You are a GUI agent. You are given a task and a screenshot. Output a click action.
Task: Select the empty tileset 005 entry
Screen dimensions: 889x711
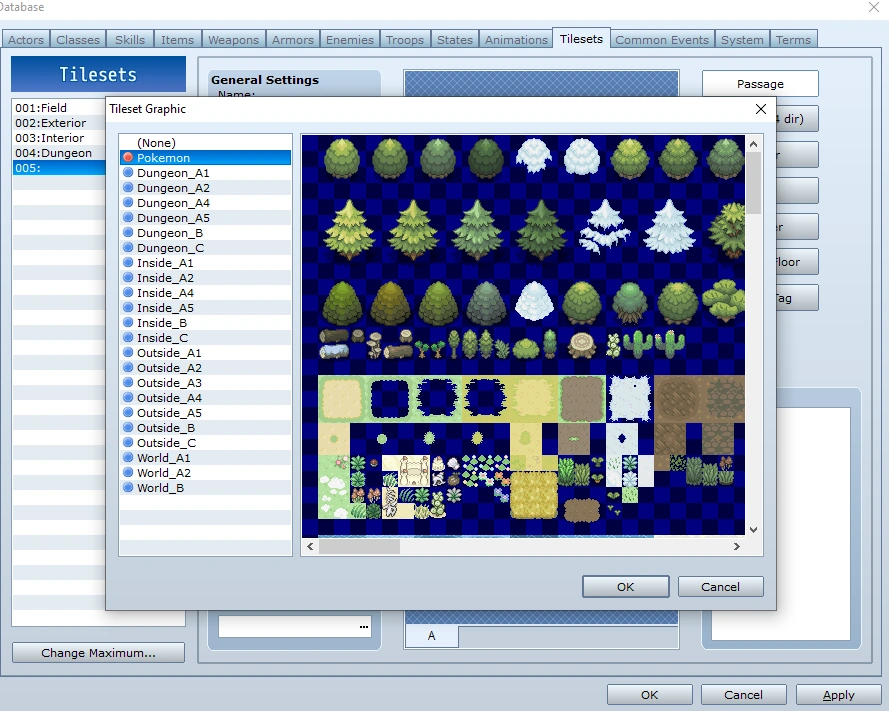[59, 168]
